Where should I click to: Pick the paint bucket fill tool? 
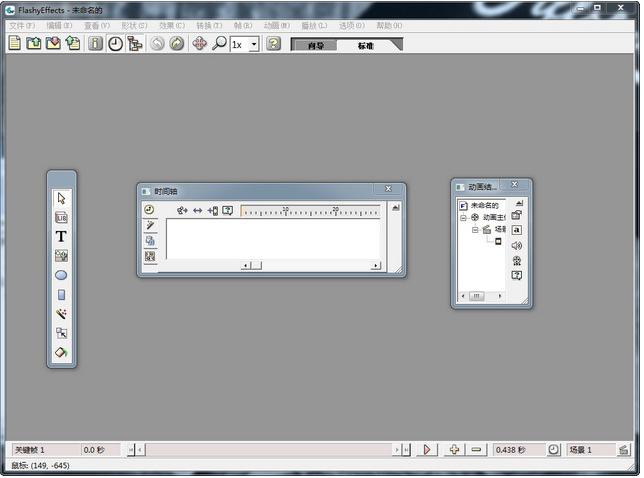point(61,352)
